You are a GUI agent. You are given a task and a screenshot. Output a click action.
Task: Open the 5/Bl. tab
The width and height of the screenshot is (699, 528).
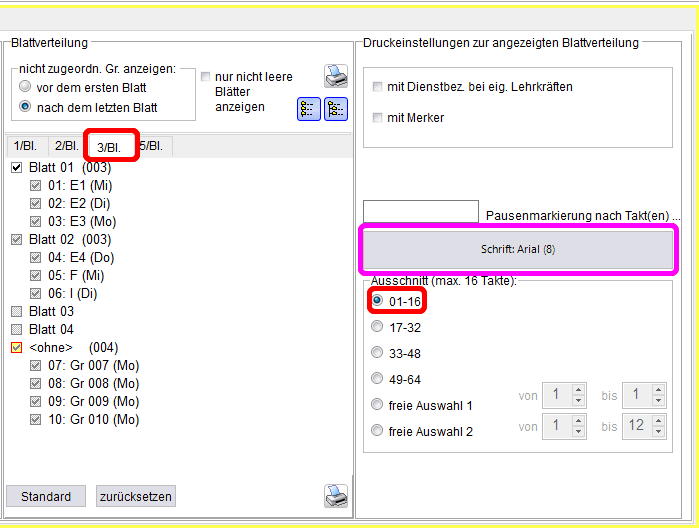(x=152, y=146)
